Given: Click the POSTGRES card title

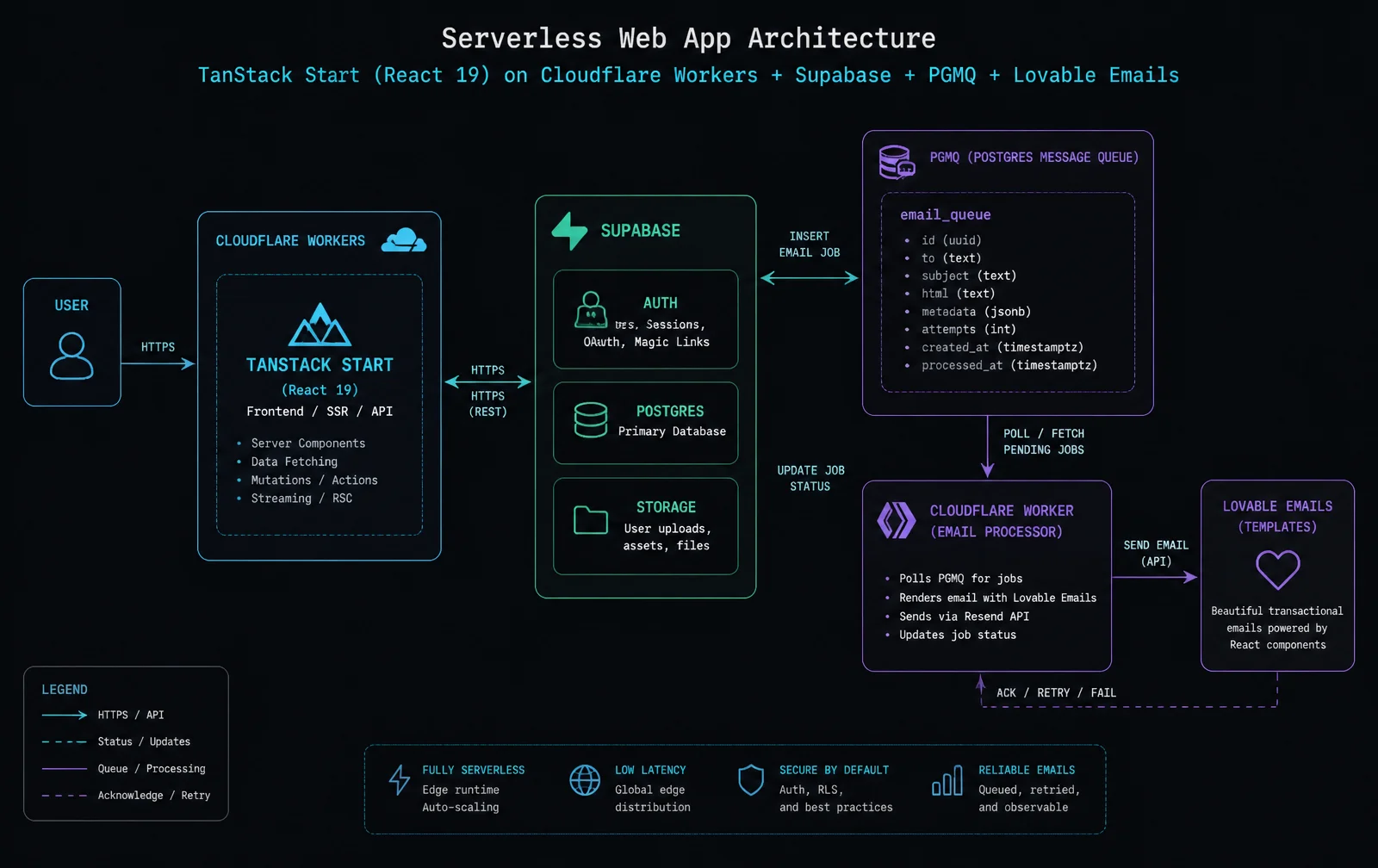Looking at the screenshot, I should tap(670, 412).
